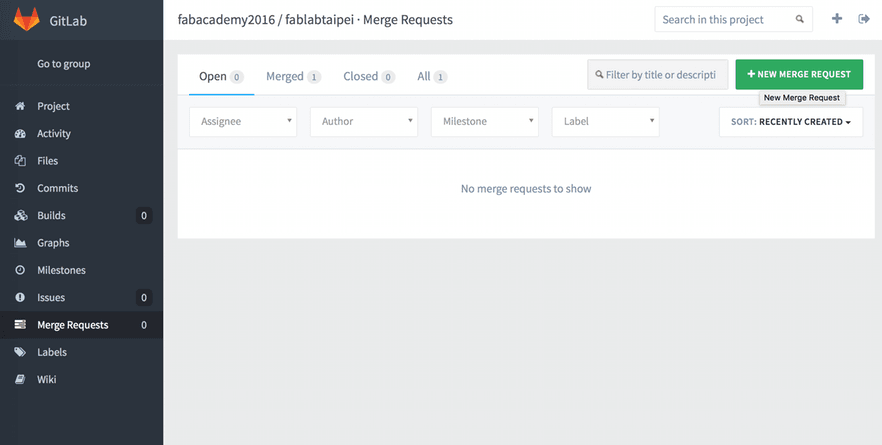Open Builds in the sidebar
The height and width of the screenshot is (445, 882).
point(82,215)
